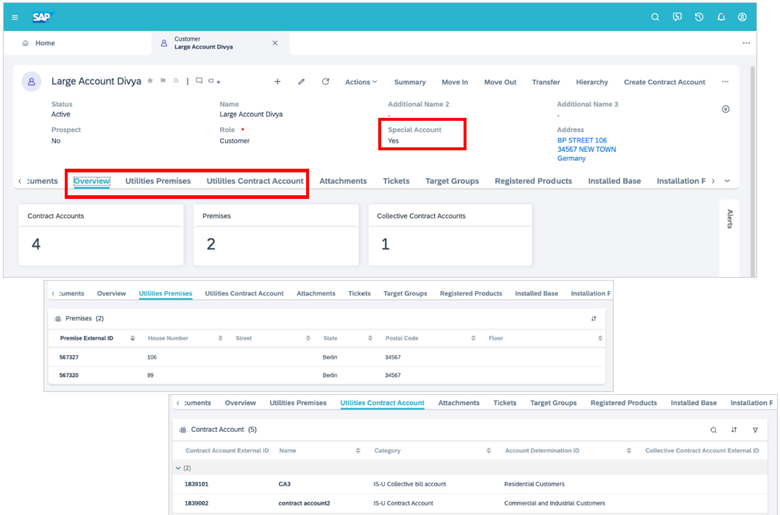Click the feed follow icon beside the customer title
Viewport: 780px width, 515px height.
[x=176, y=81]
